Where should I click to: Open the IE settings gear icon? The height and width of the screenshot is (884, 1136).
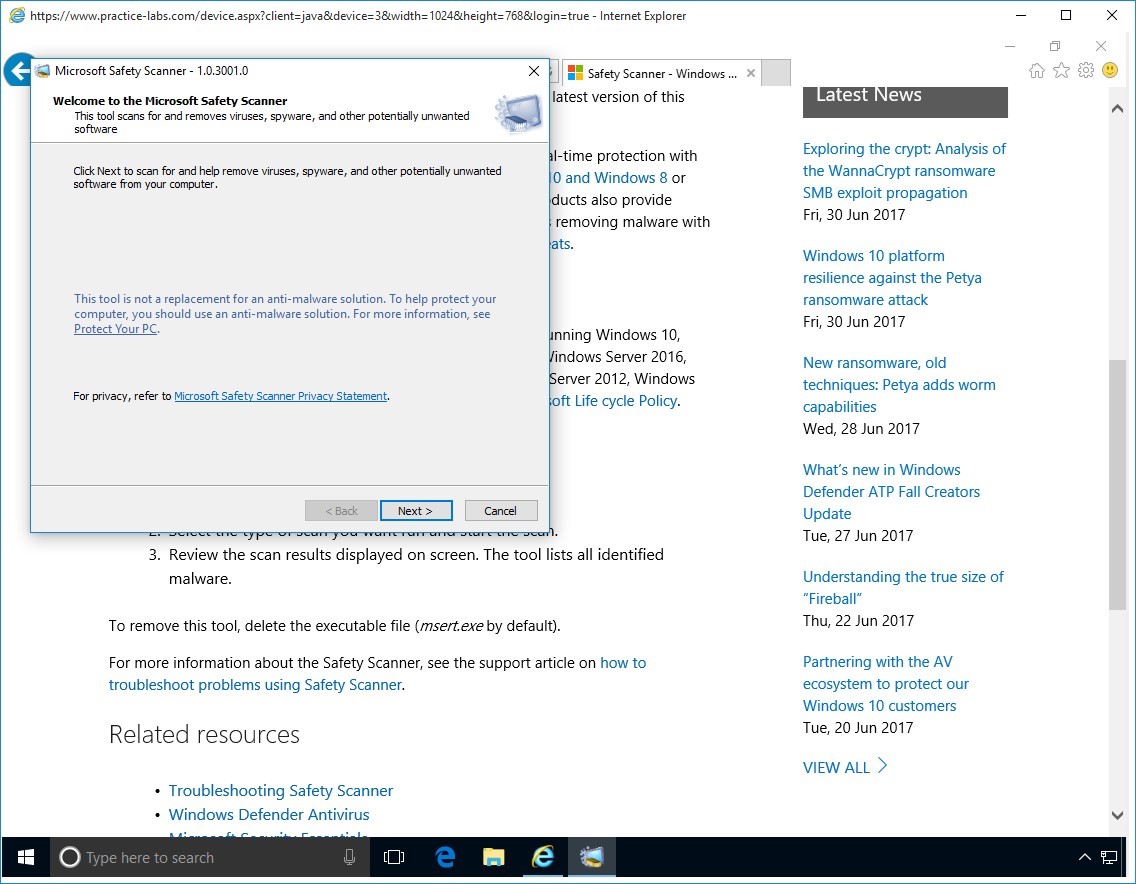pyautogui.click(x=1085, y=71)
